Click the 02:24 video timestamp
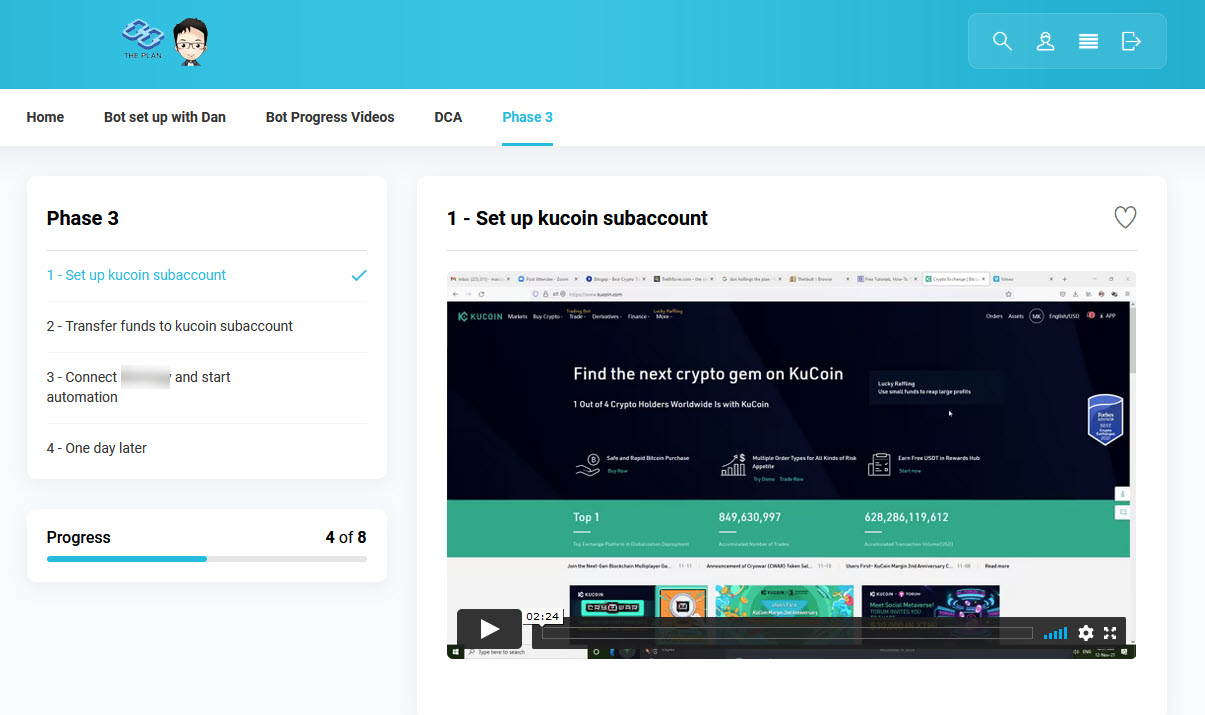This screenshot has width=1205, height=715. (x=541, y=617)
